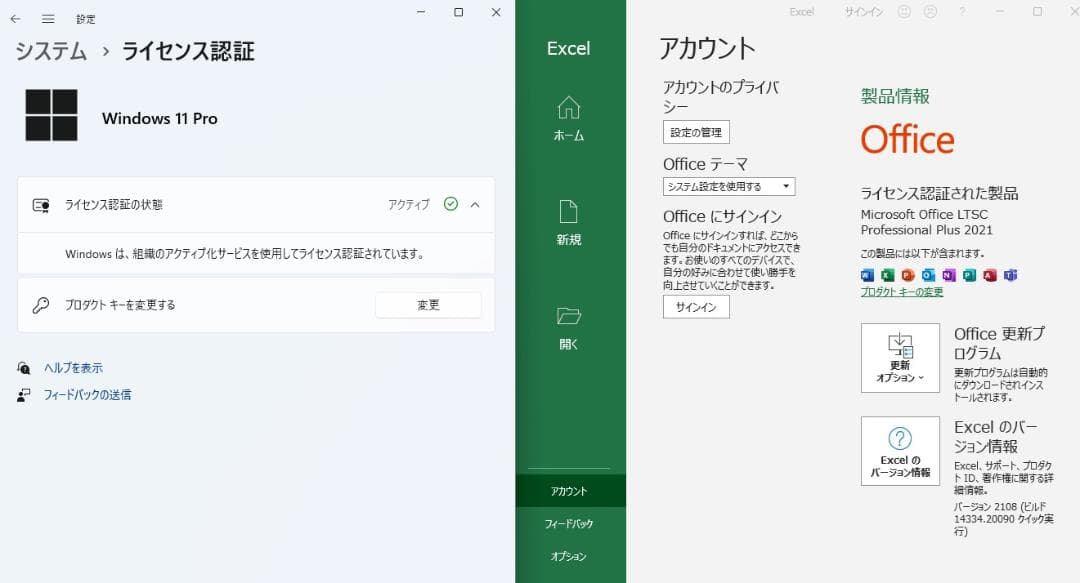Select the Teams icon in the product row

click(x=1008, y=275)
